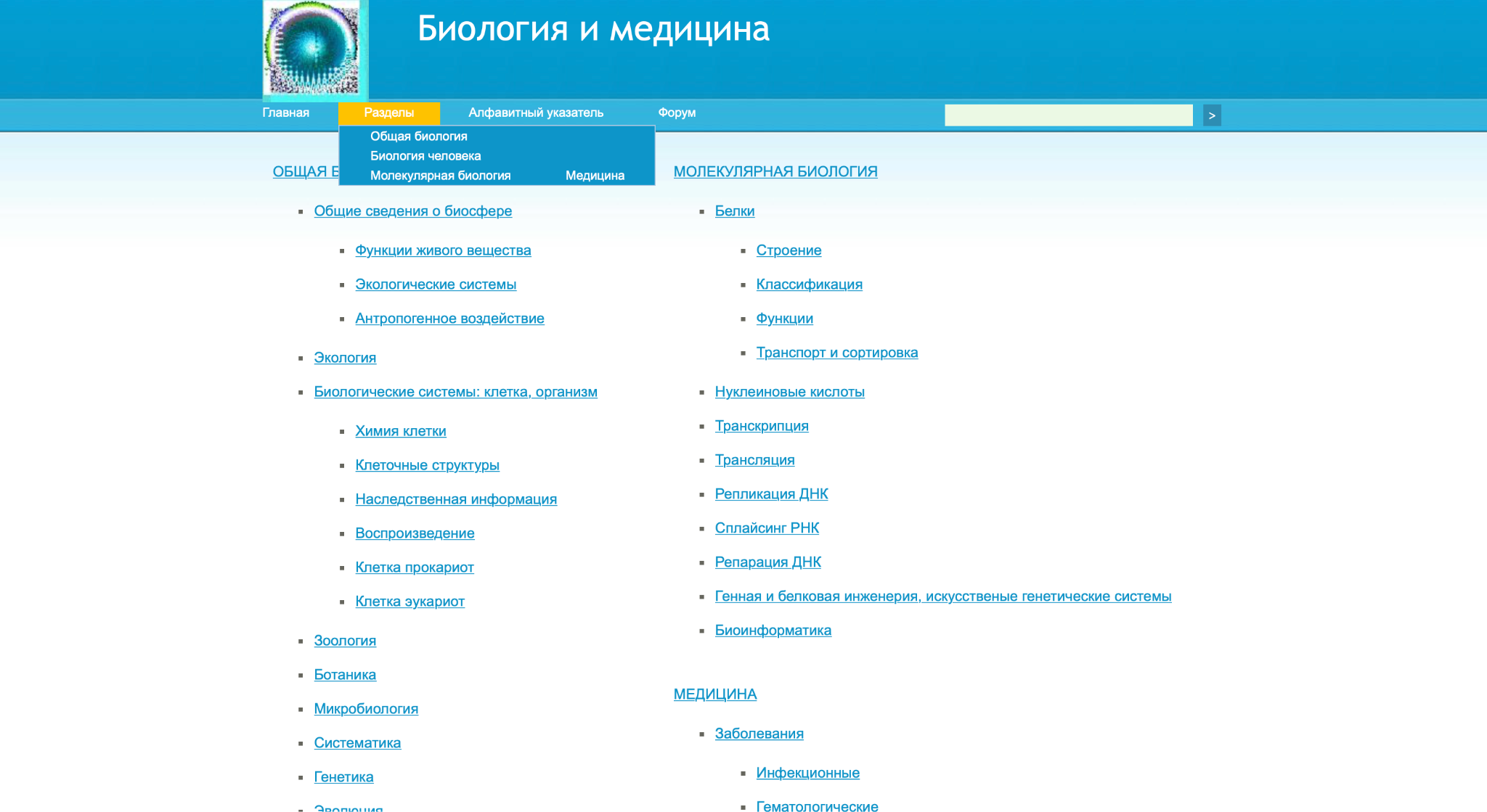Open Транспорт и сортировка link

pos(837,353)
